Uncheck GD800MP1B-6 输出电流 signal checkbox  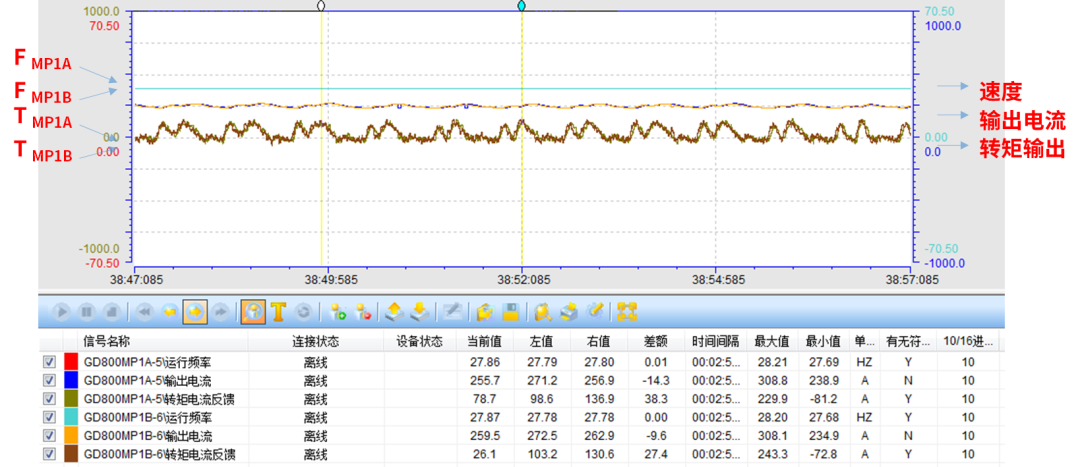coord(49,436)
